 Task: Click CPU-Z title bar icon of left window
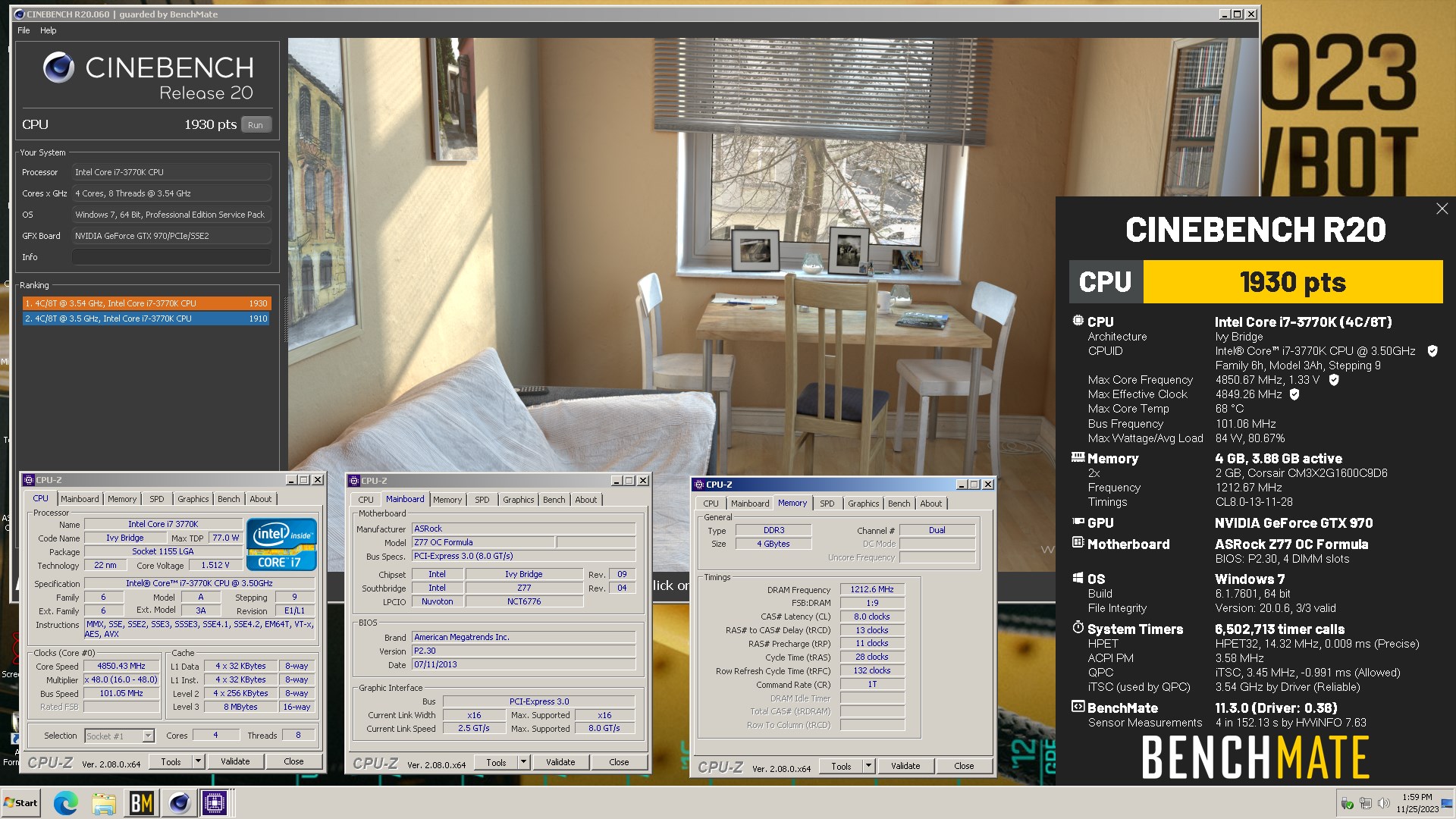click(29, 480)
